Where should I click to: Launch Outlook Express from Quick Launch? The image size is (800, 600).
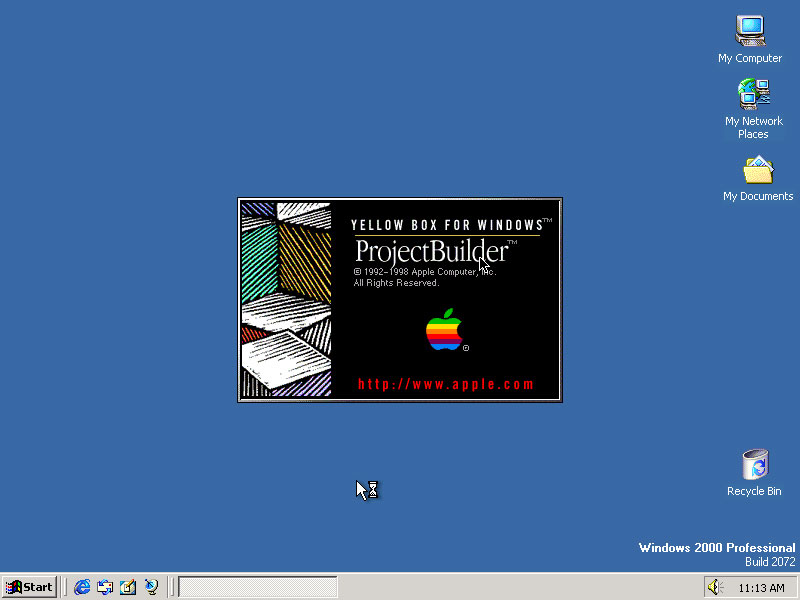pyautogui.click(x=105, y=587)
